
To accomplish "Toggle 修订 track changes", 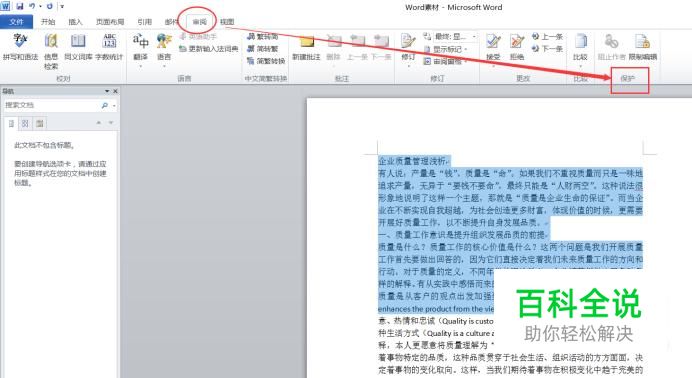I will pyautogui.click(x=408, y=46).
